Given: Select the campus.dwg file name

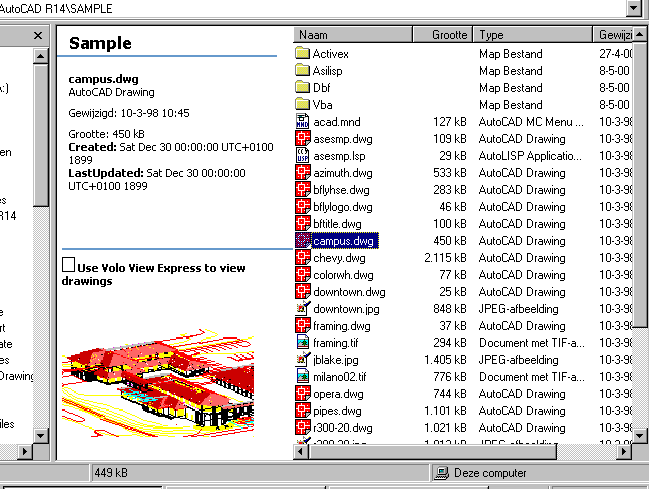Looking at the screenshot, I should 343,241.
